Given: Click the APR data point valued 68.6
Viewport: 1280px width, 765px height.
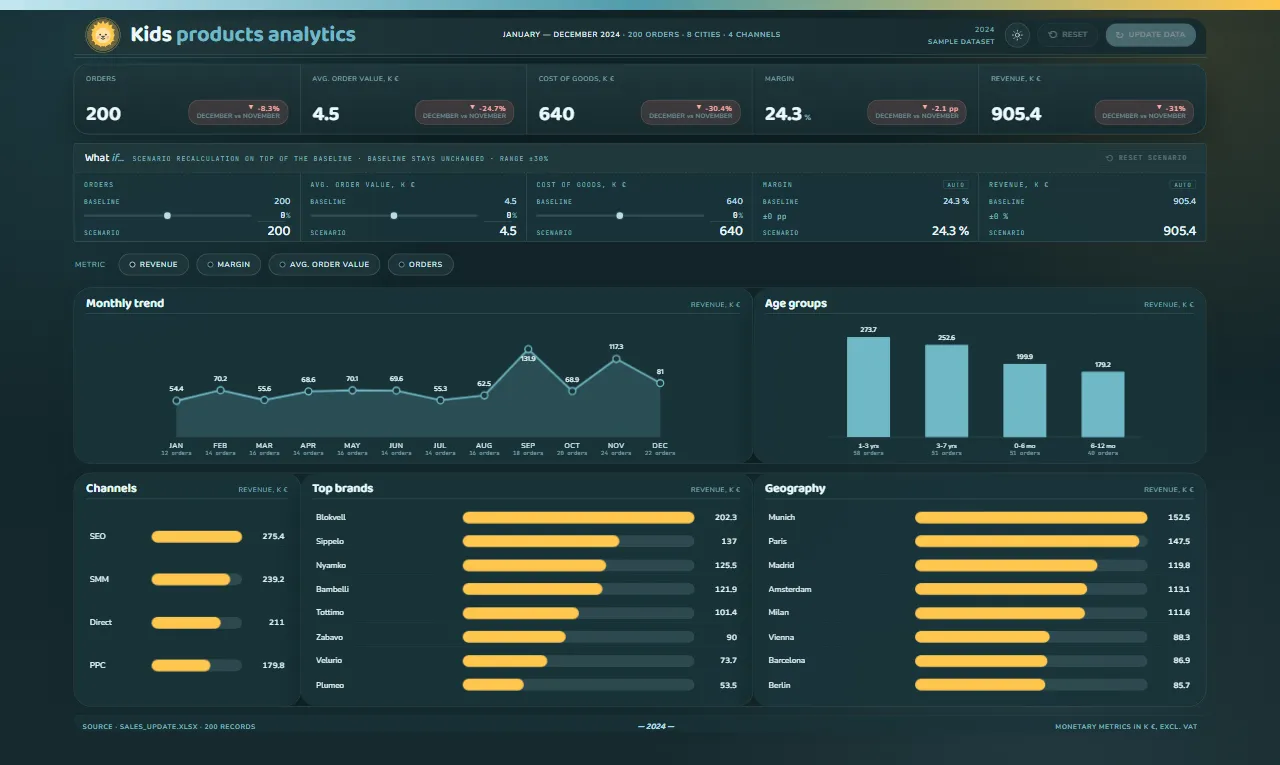Looking at the screenshot, I should click(308, 392).
